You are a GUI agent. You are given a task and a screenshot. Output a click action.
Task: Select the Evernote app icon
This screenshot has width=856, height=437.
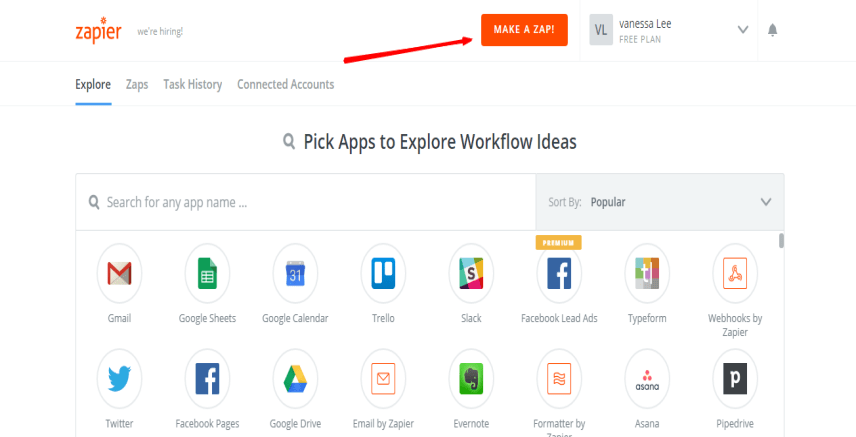click(471, 379)
